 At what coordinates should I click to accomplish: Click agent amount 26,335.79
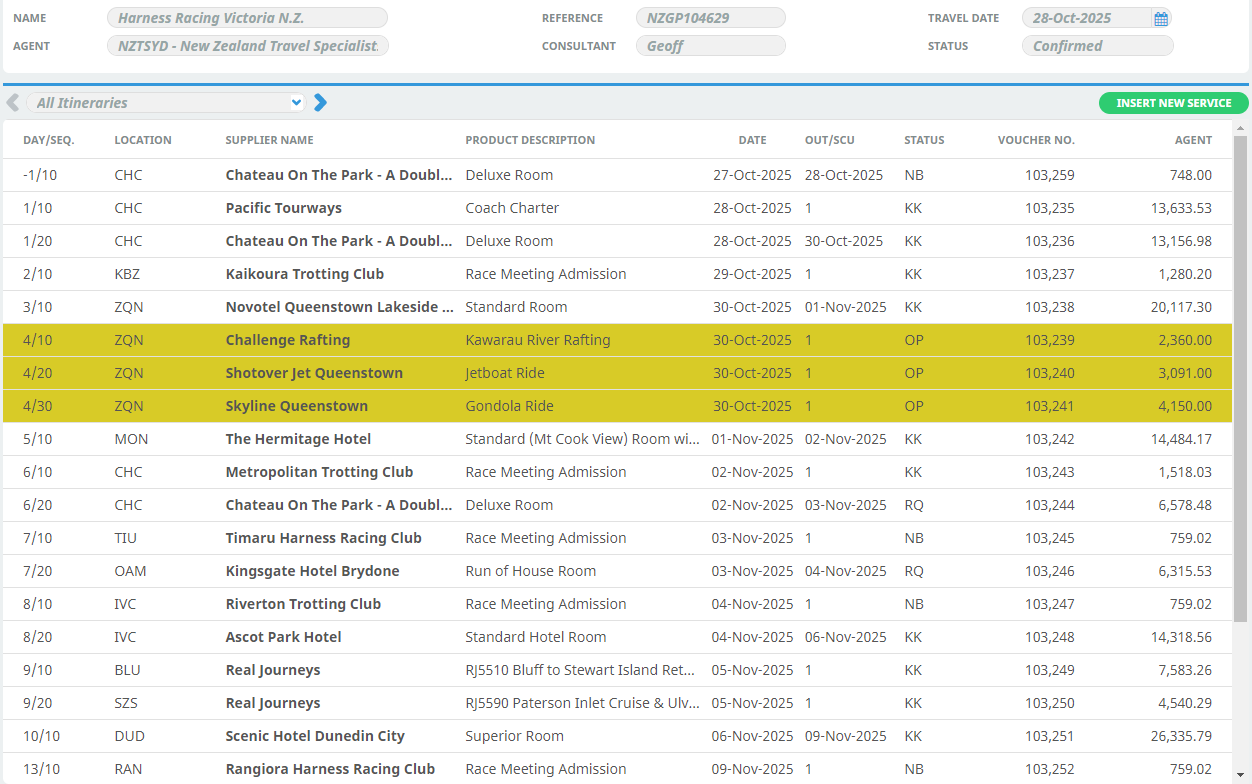[1181, 736]
